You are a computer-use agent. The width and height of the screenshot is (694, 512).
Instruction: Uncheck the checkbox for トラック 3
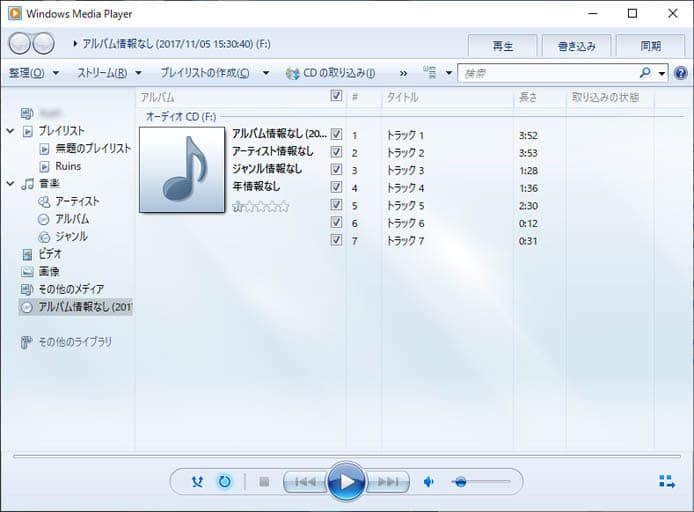coord(336,169)
